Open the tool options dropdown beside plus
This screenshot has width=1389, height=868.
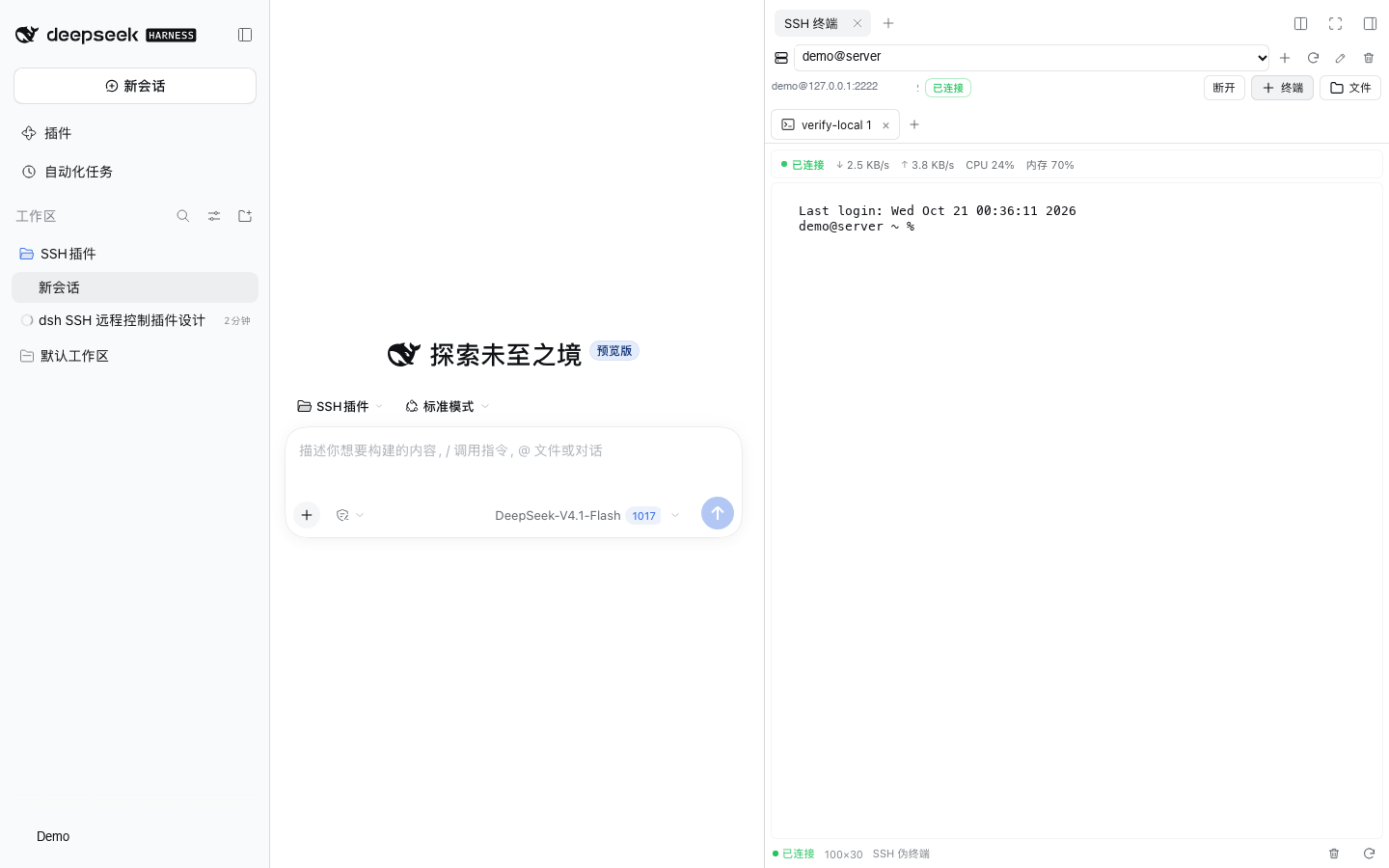coord(349,515)
